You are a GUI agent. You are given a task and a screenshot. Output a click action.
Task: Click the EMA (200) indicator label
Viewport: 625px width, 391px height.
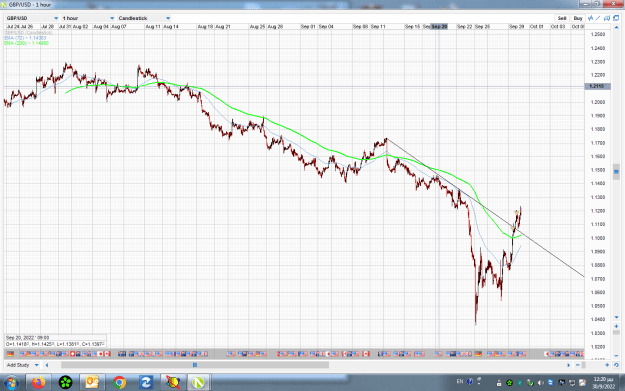(x=27, y=43)
